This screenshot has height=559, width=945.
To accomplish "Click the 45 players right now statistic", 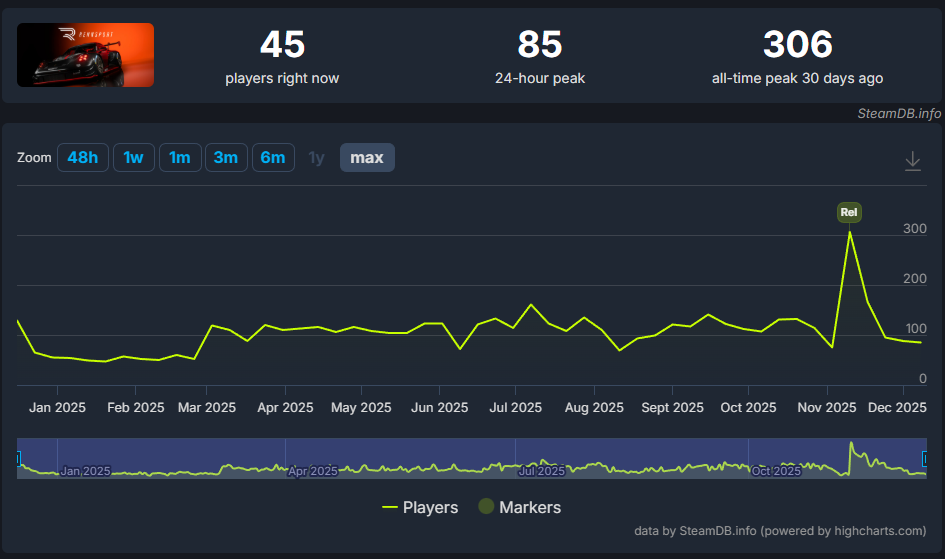I will 282,45.
